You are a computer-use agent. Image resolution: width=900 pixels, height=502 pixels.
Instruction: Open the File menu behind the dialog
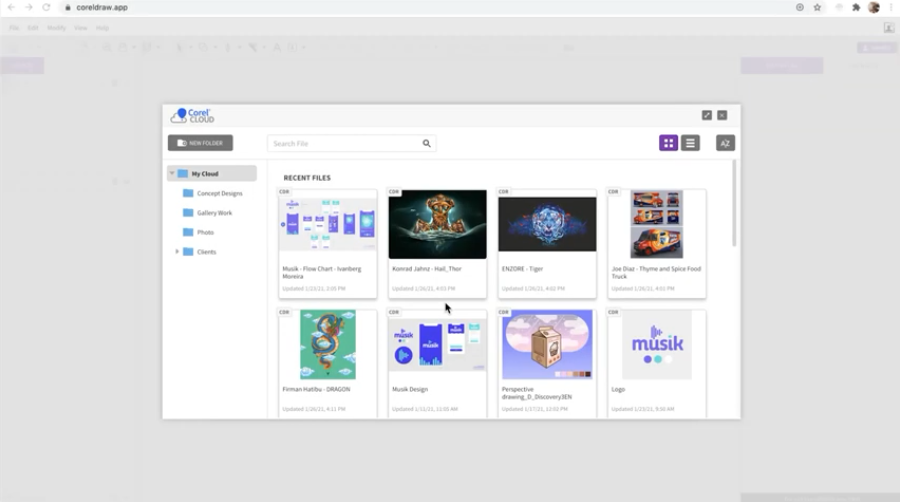coord(14,28)
